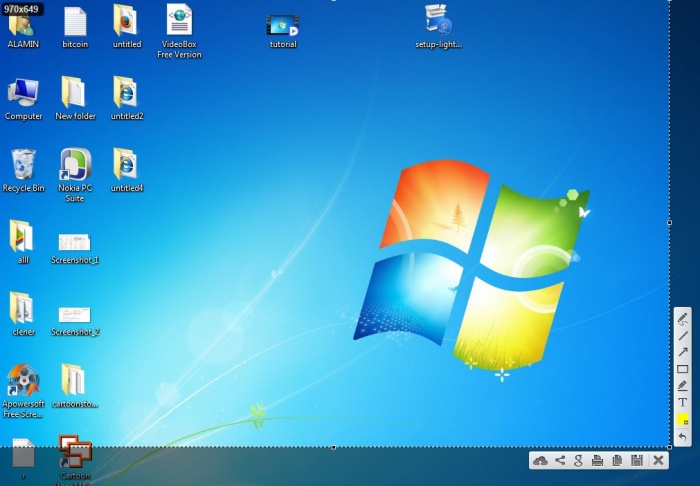Click the selection's bottom-right corner handle
This screenshot has width=700, height=486.
669,447
